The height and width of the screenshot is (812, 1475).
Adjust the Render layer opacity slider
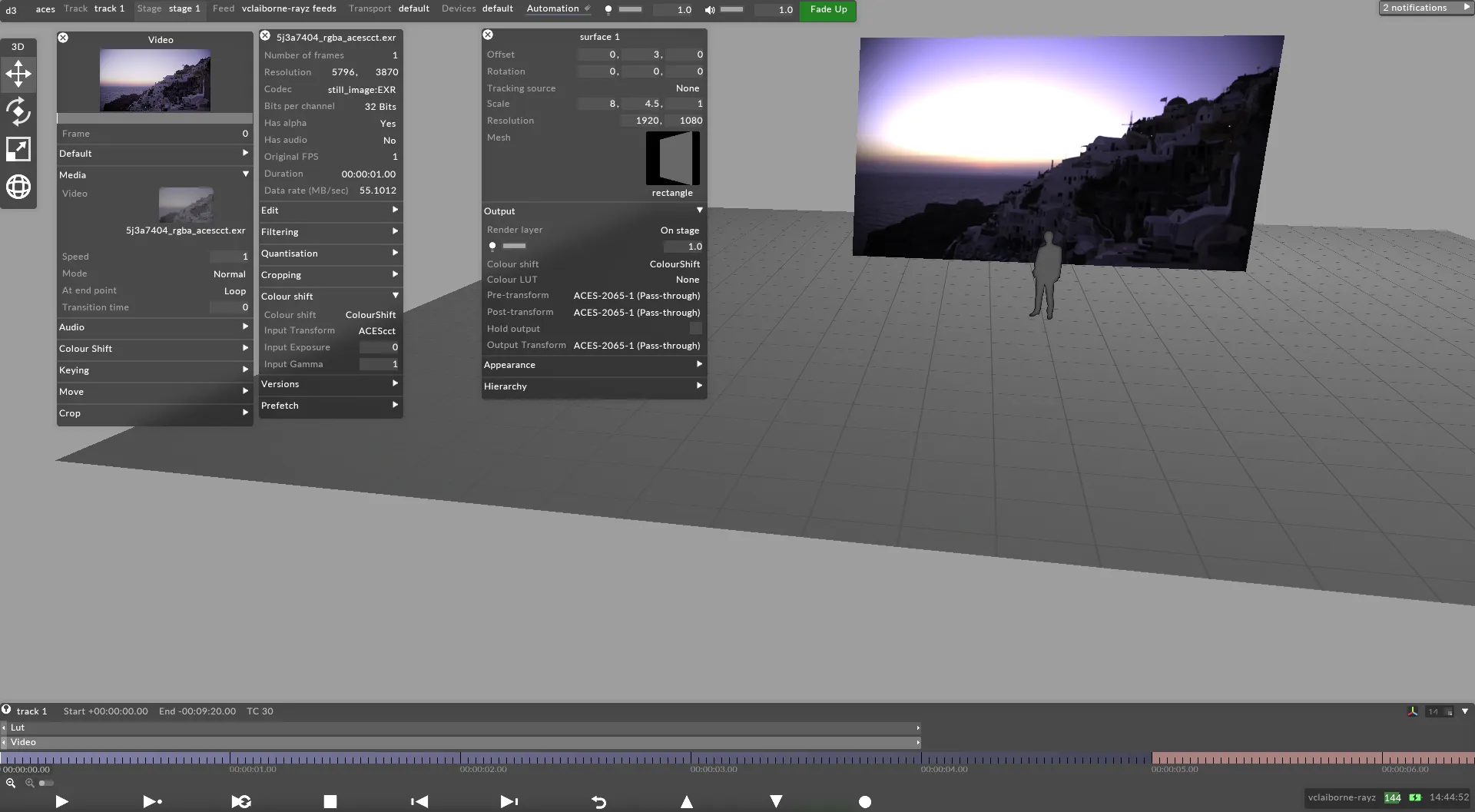[513, 246]
